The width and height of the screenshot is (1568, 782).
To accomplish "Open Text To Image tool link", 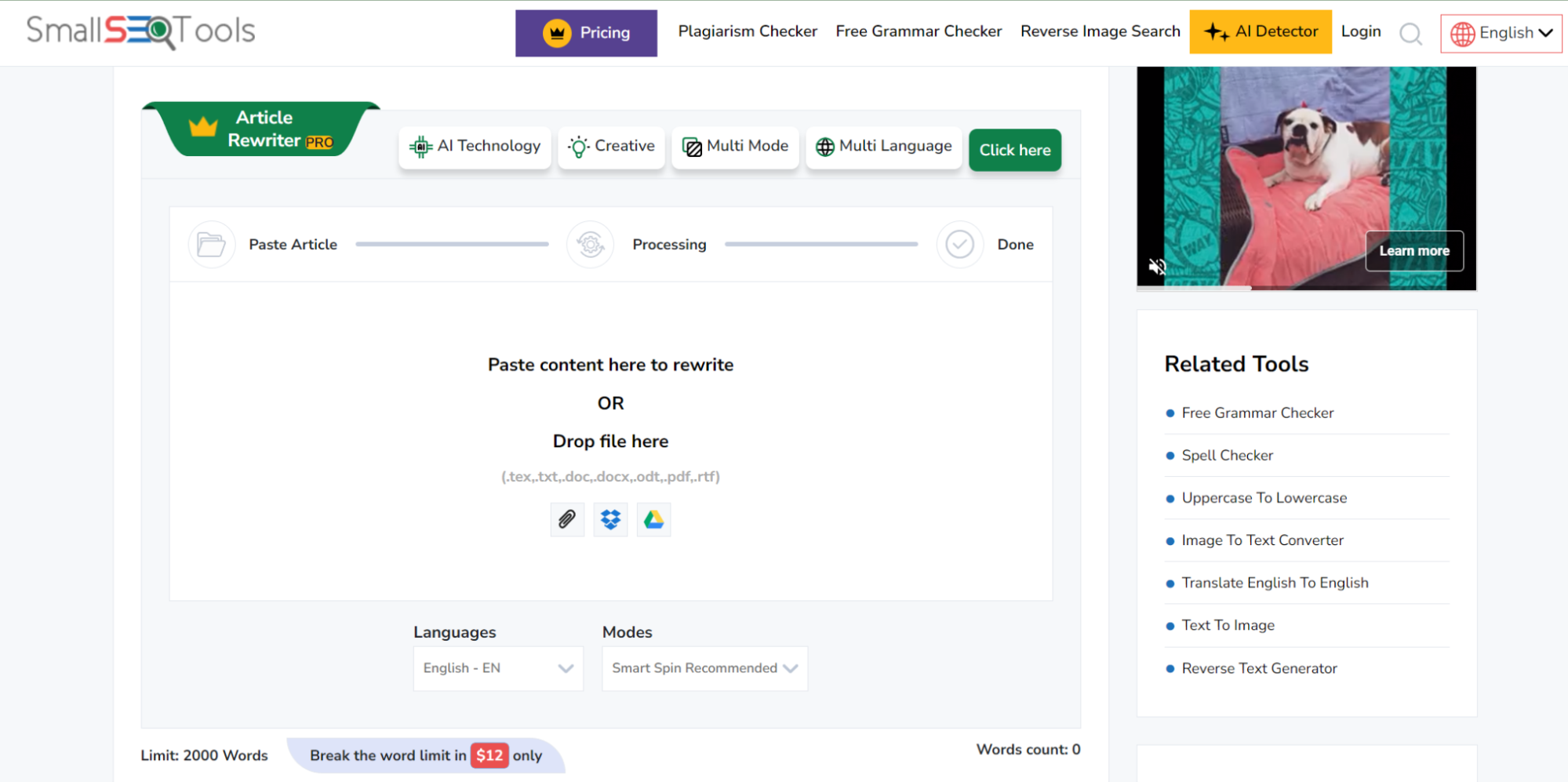I will [x=1228, y=625].
